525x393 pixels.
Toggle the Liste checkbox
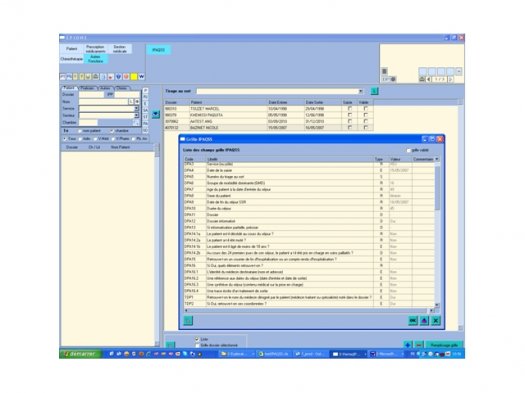point(197,339)
